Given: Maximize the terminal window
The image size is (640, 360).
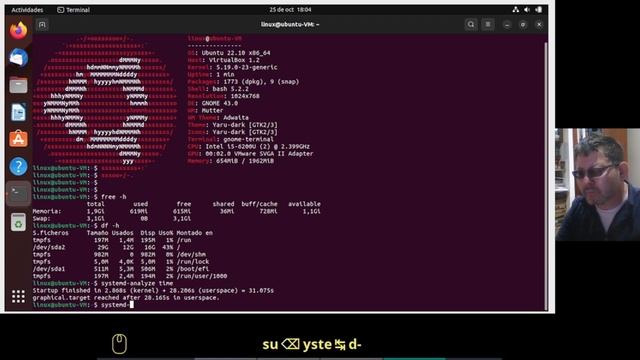Looking at the screenshot, I should click(523, 24).
